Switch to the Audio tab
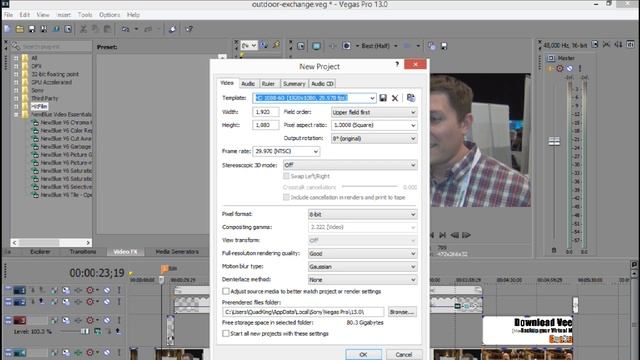This screenshot has width=640, height=360. 248,84
